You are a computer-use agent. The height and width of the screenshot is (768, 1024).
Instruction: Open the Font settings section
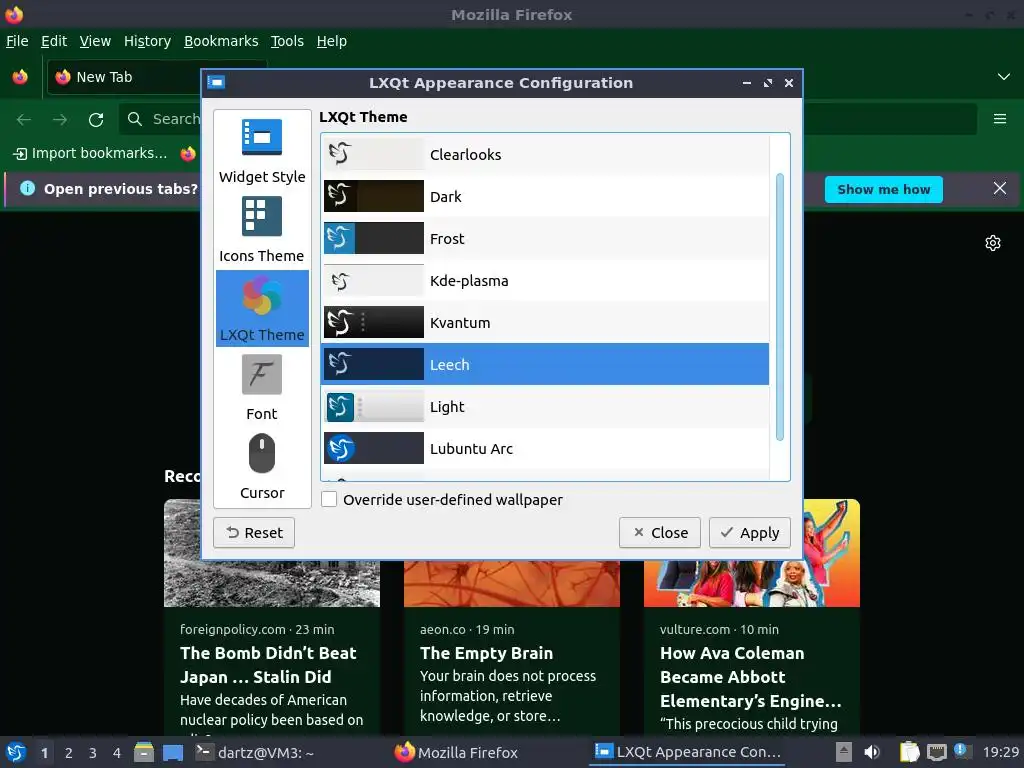point(262,387)
